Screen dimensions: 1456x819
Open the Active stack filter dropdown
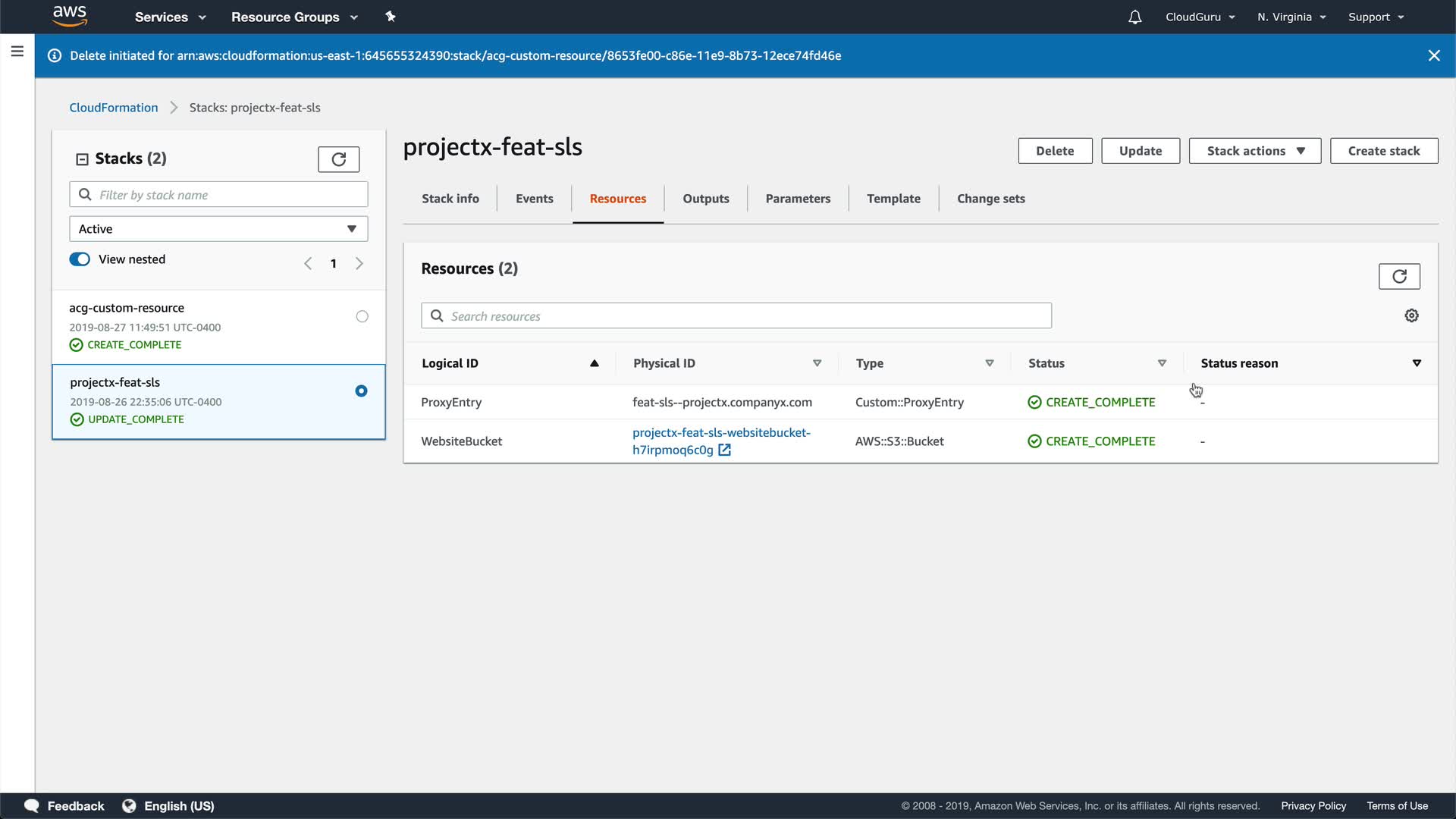pyautogui.click(x=218, y=229)
